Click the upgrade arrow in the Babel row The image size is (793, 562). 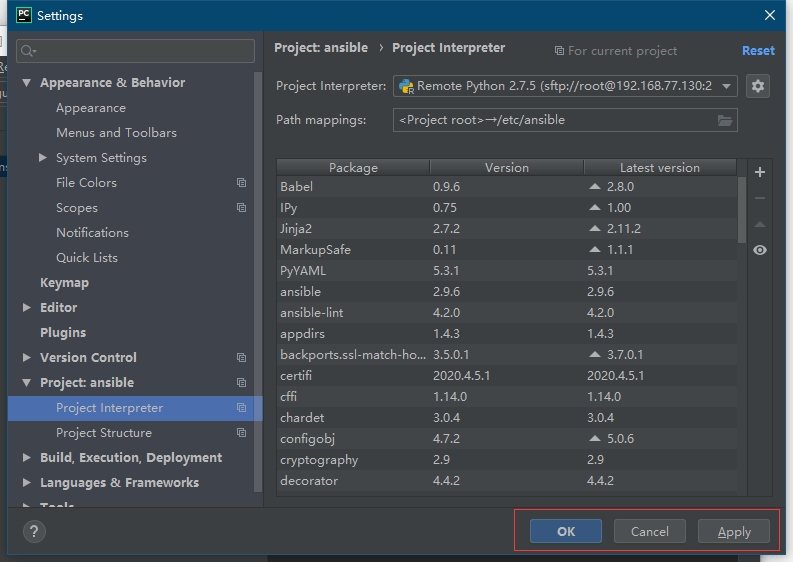pyautogui.click(x=595, y=187)
